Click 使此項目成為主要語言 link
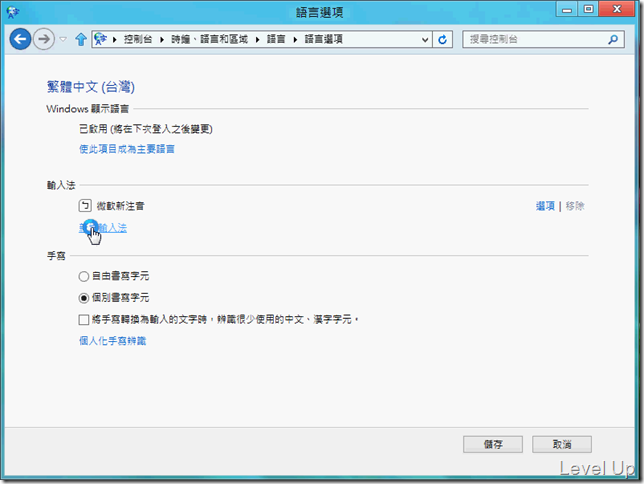This screenshot has width=644, height=484. pyautogui.click(x=126, y=149)
